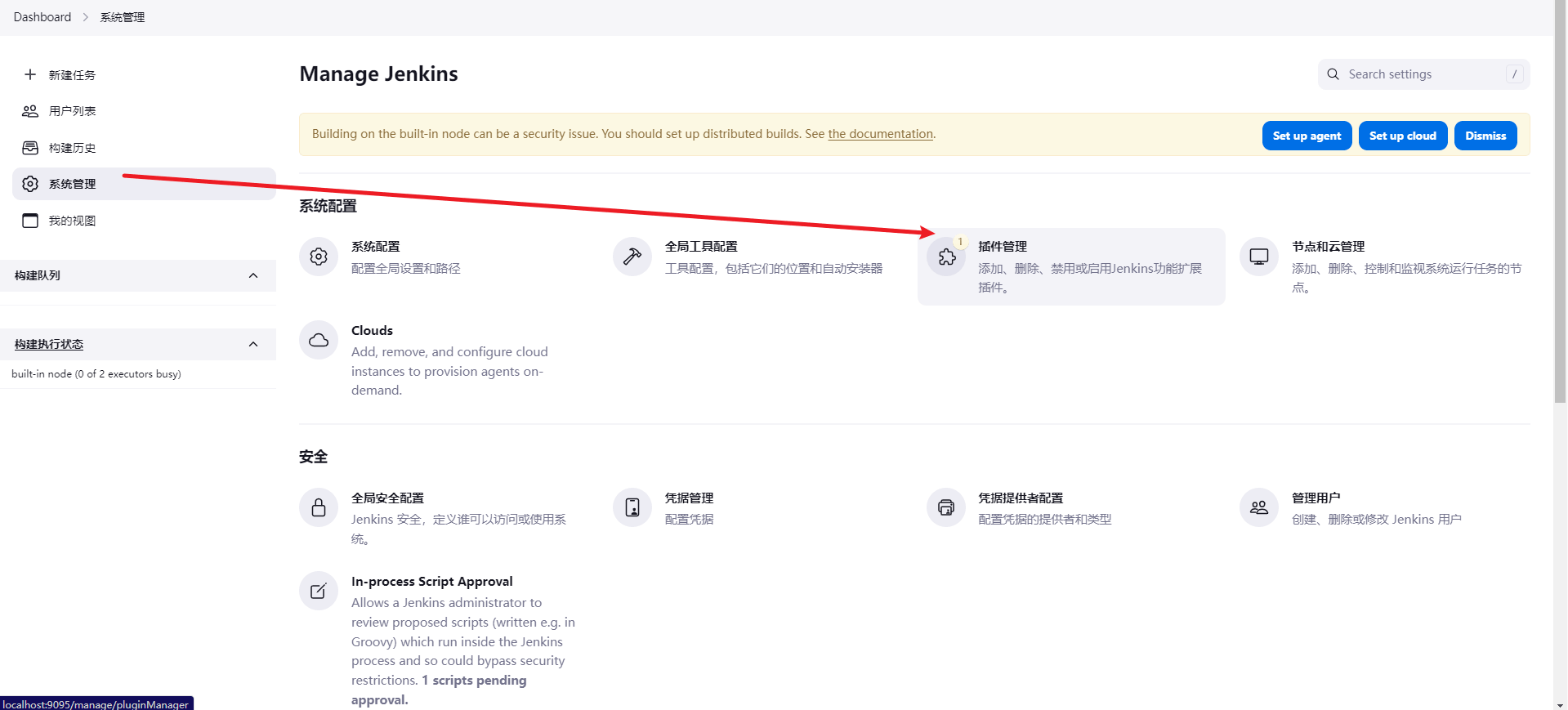Click the '1 scripts pending approval.' text
Image resolution: width=1568 pixels, height=710 pixels.
(x=440, y=690)
